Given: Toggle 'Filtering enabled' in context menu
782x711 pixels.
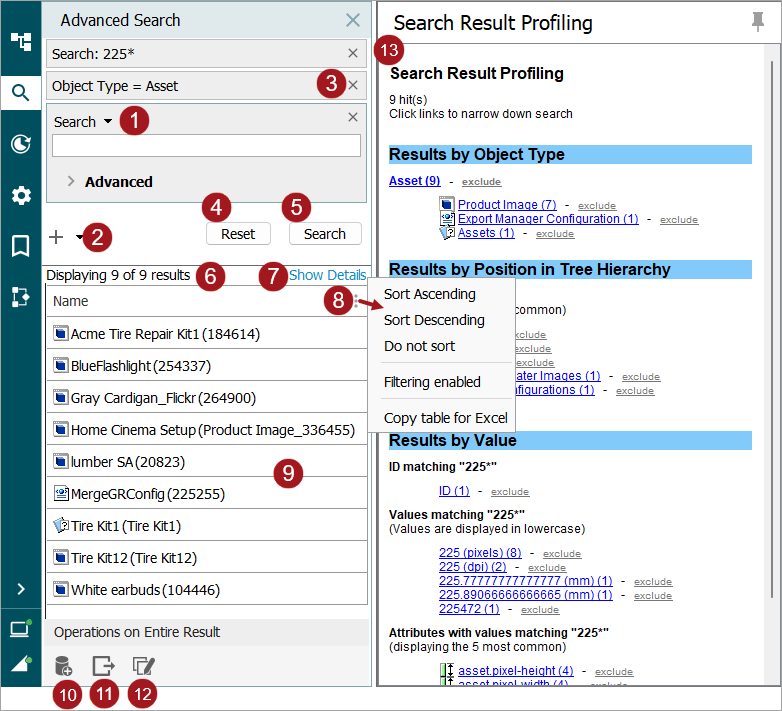Looking at the screenshot, I should click(432, 382).
